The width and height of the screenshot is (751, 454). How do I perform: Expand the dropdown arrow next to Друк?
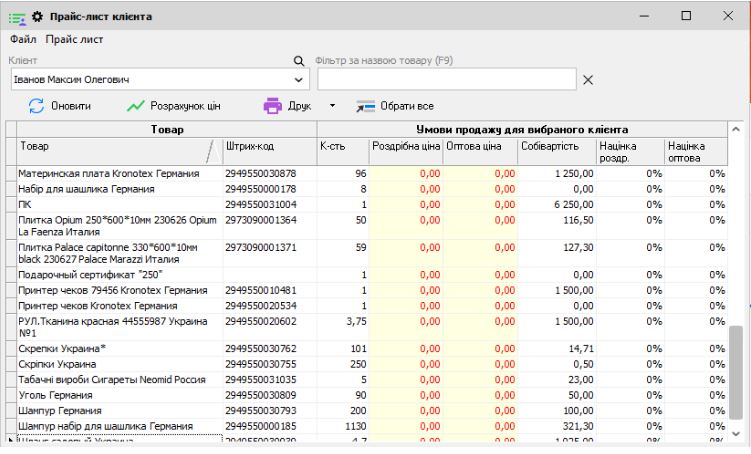point(332,105)
